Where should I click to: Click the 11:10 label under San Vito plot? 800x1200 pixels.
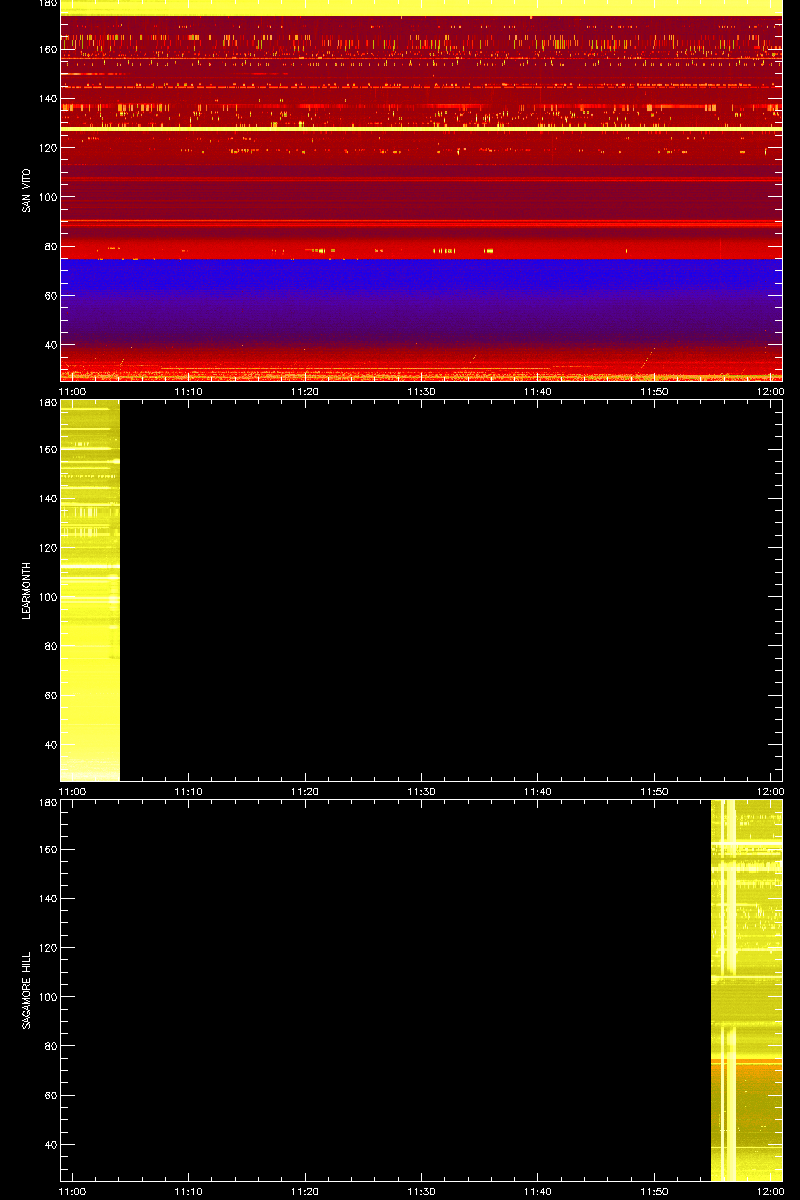[x=189, y=391]
